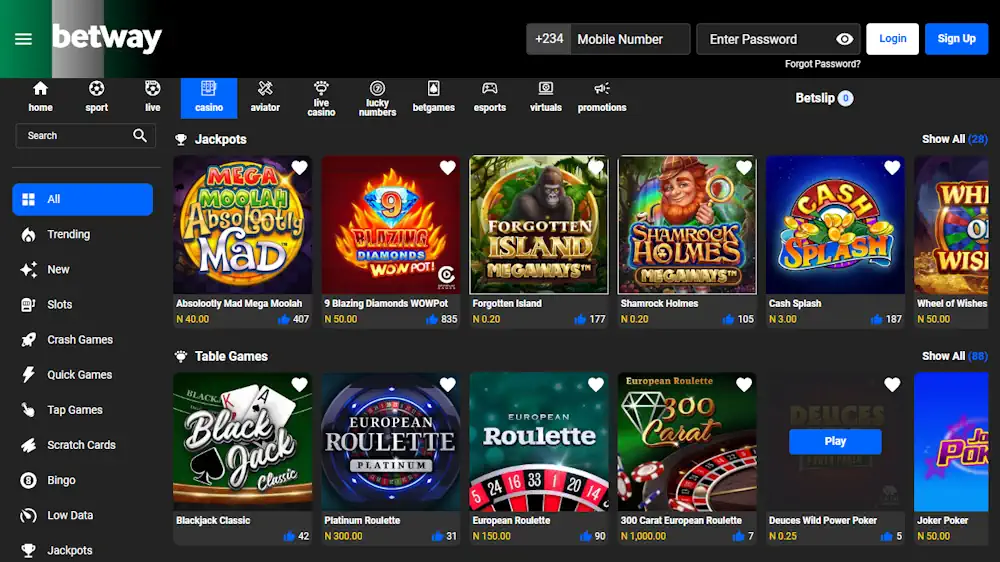Open the sport section
This screenshot has width=1000, height=562.
(96, 98)
